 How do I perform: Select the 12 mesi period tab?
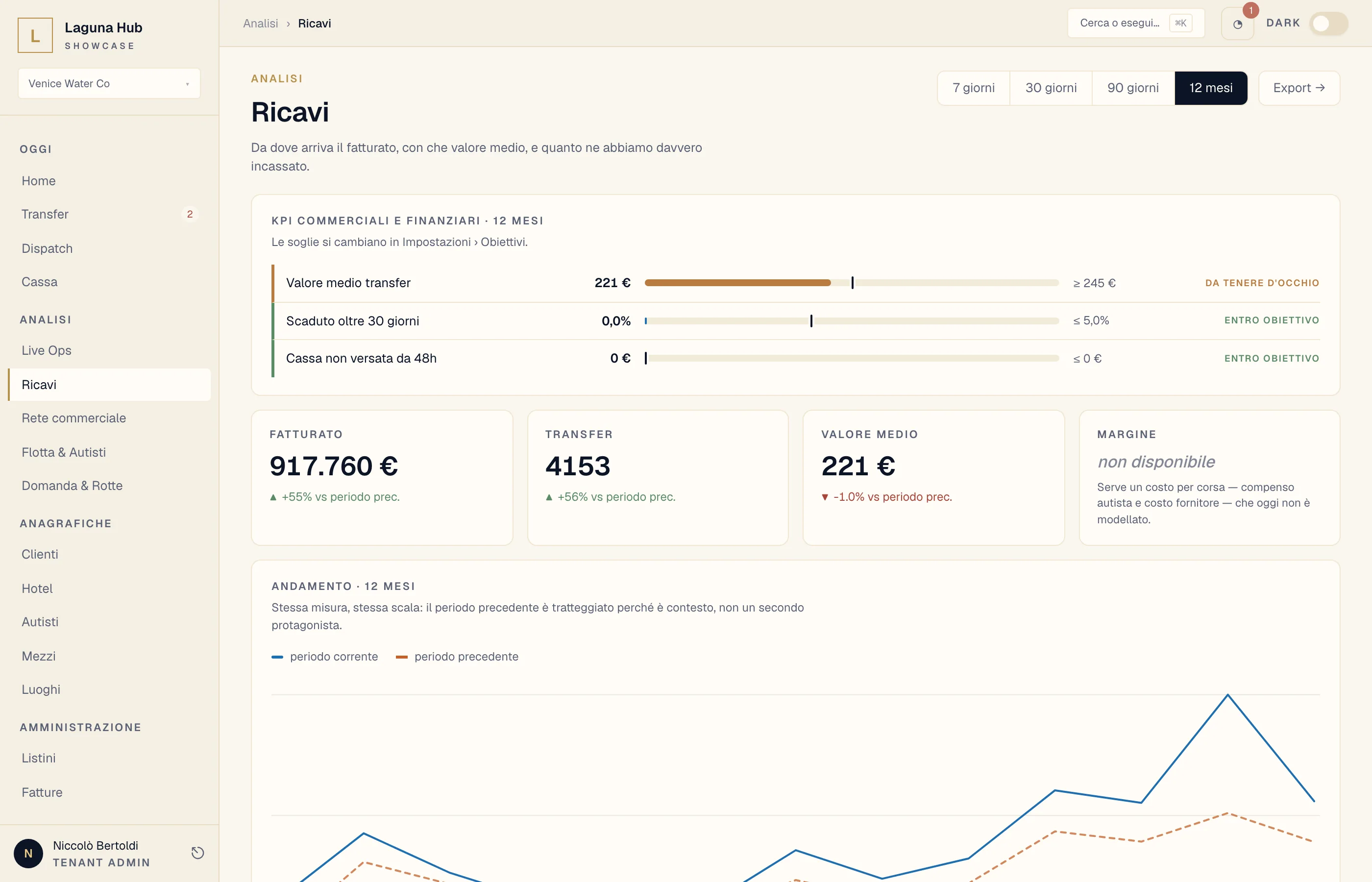pos(1210,88)
